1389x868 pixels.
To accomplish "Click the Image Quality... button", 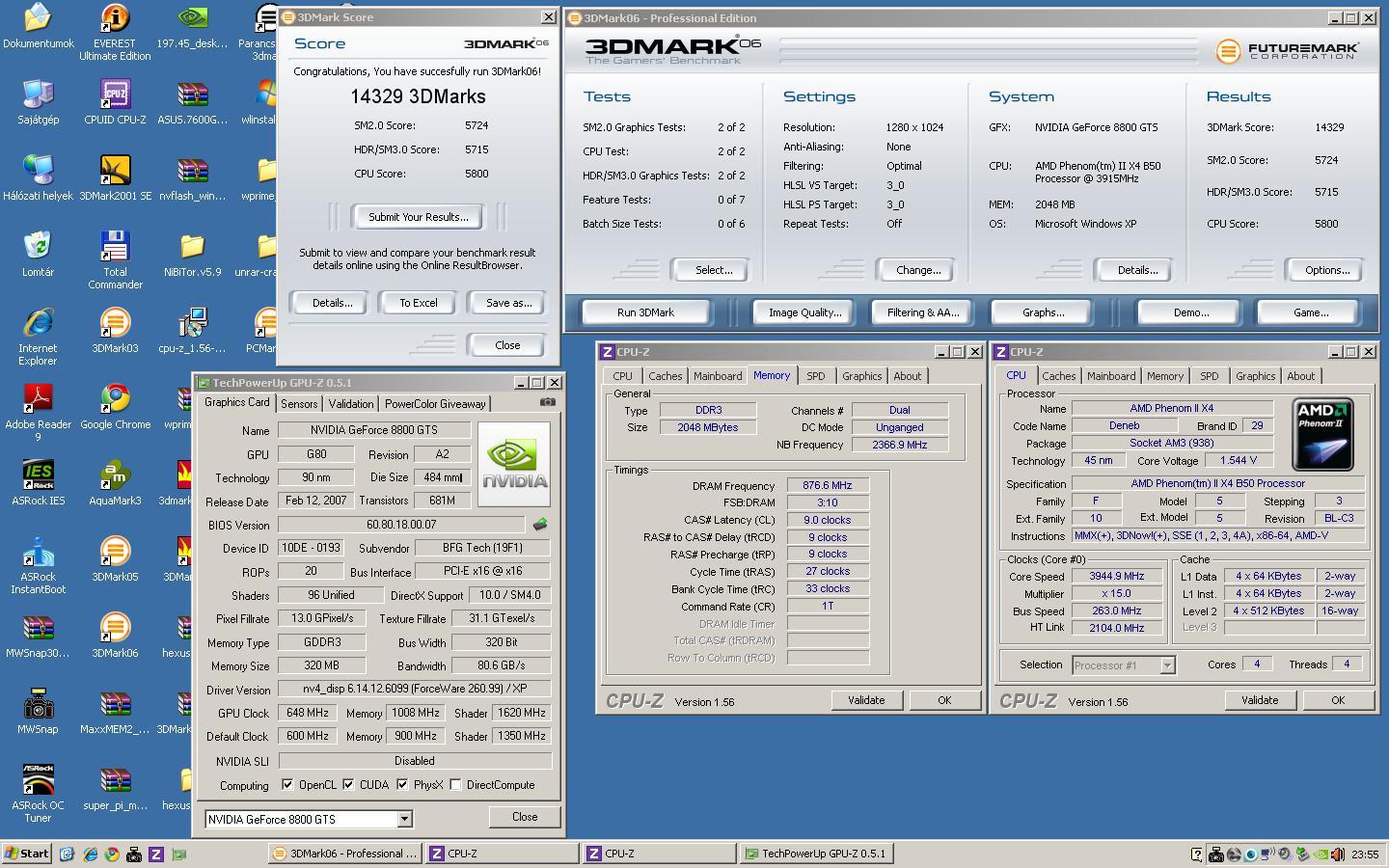I will 804,312.
